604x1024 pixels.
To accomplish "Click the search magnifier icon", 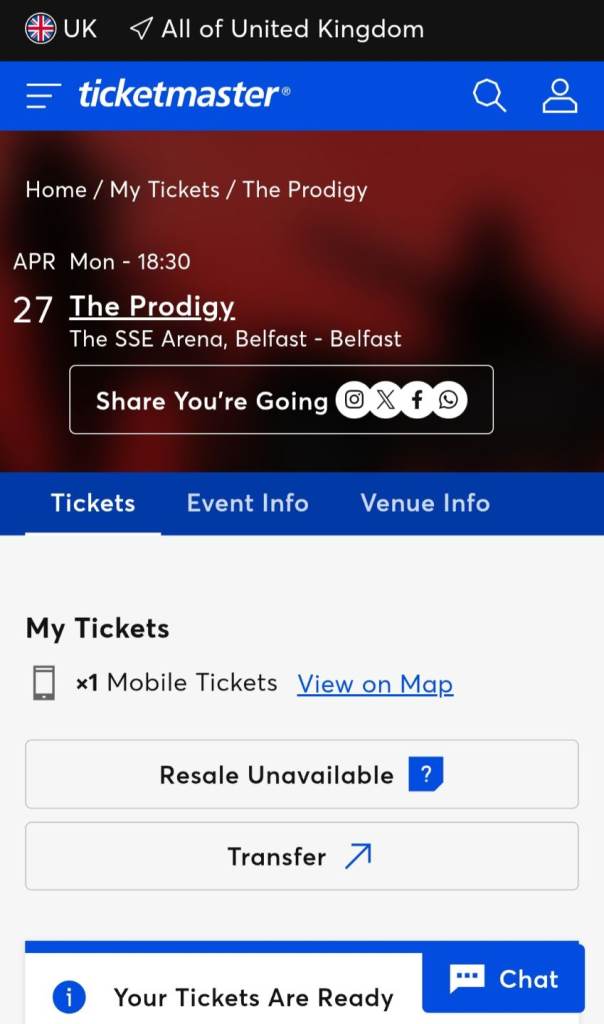I will (489, 96).
